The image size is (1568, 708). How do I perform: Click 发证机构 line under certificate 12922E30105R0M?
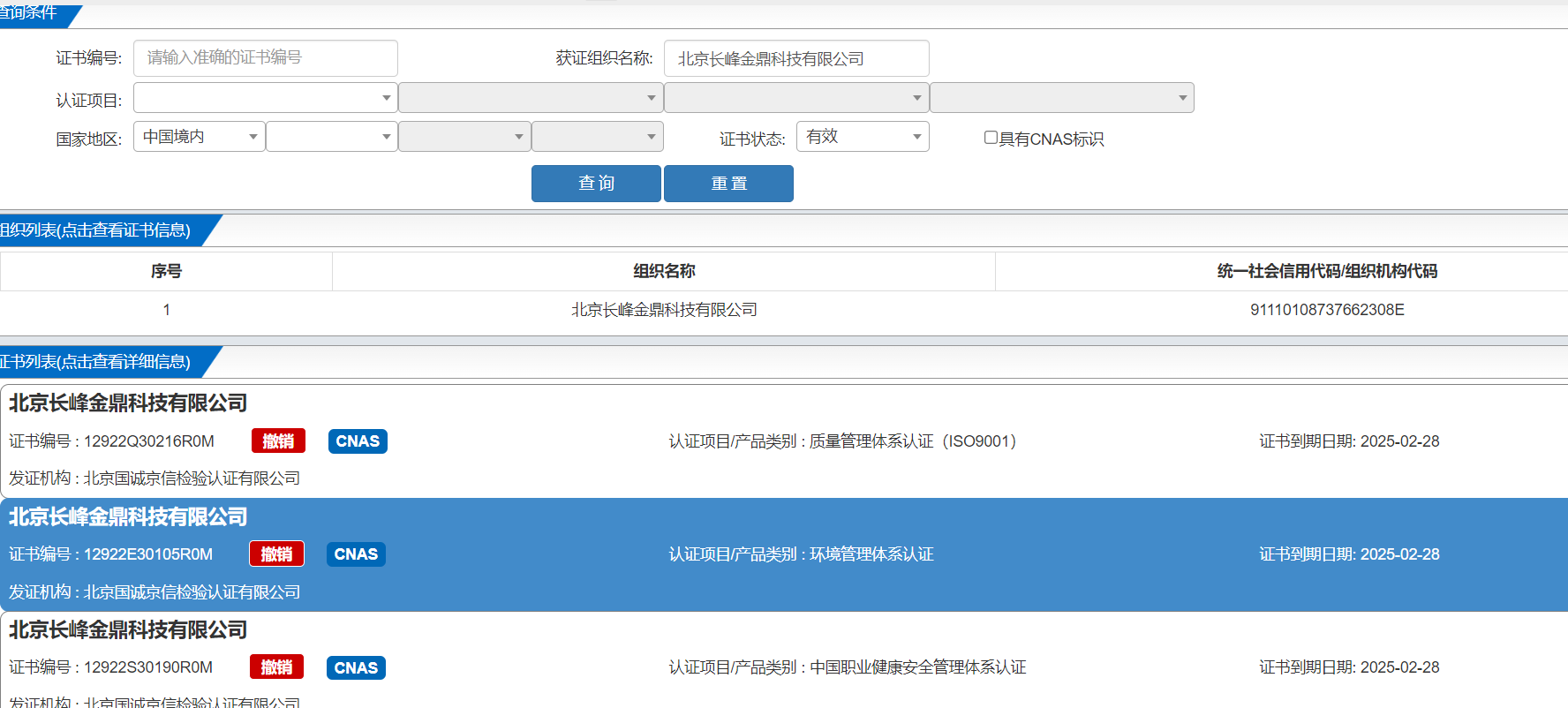tap(155, 592)
